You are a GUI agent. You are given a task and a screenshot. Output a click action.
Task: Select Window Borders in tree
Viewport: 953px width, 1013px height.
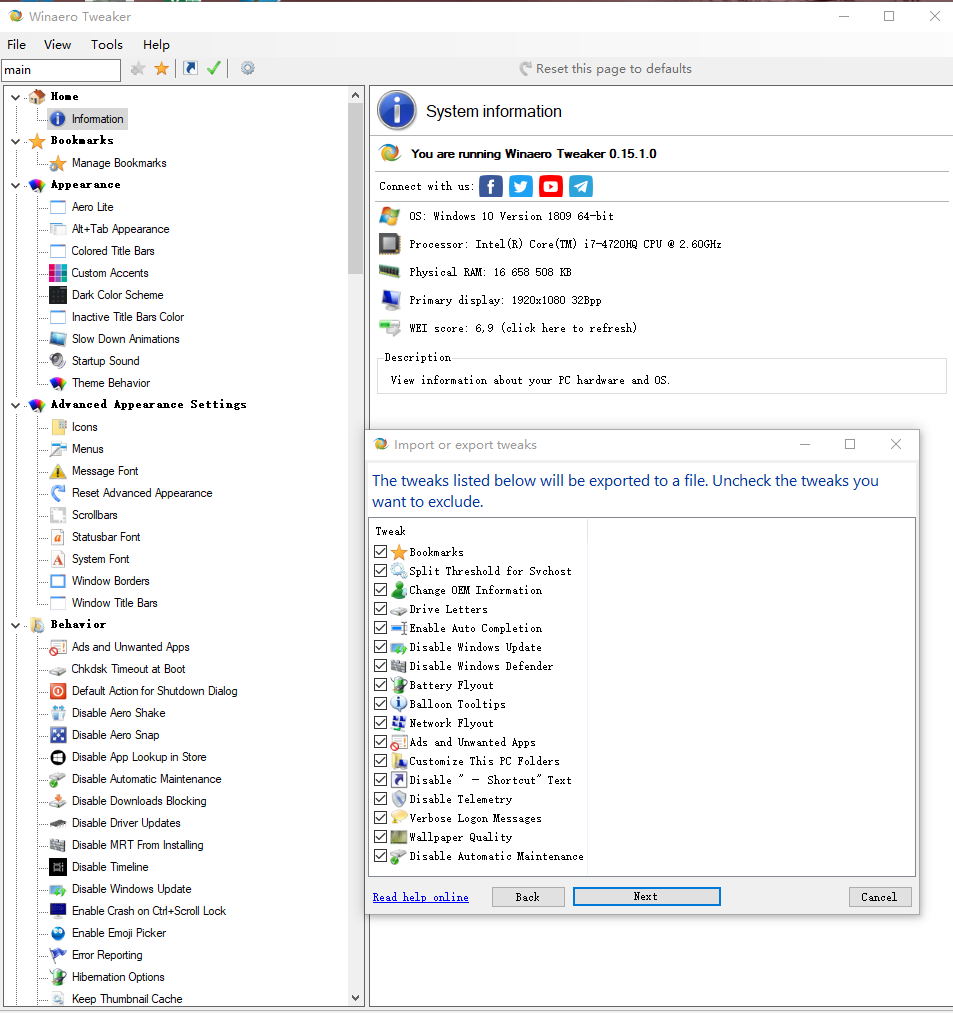pyautogui.click(x=110, y=581)
